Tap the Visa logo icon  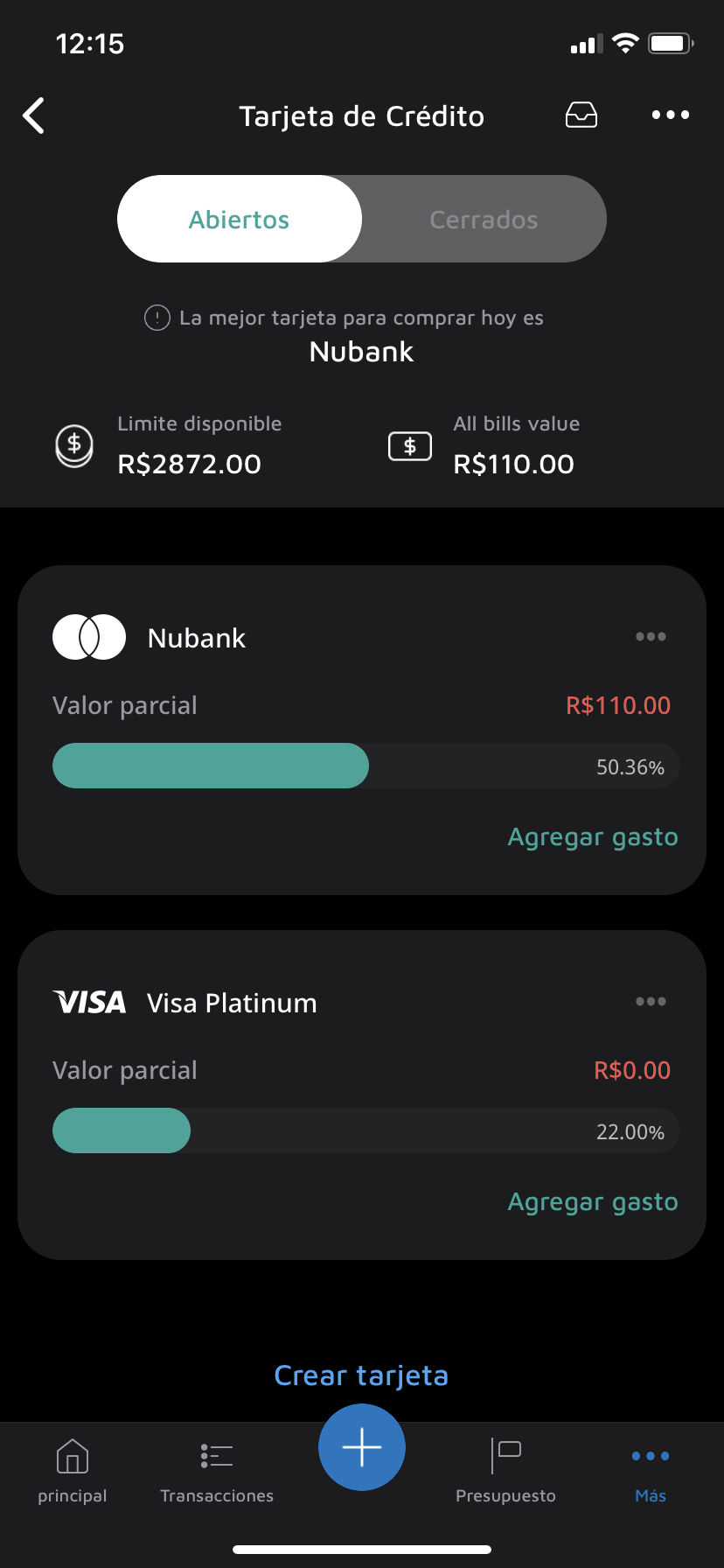coord(89,1002)
